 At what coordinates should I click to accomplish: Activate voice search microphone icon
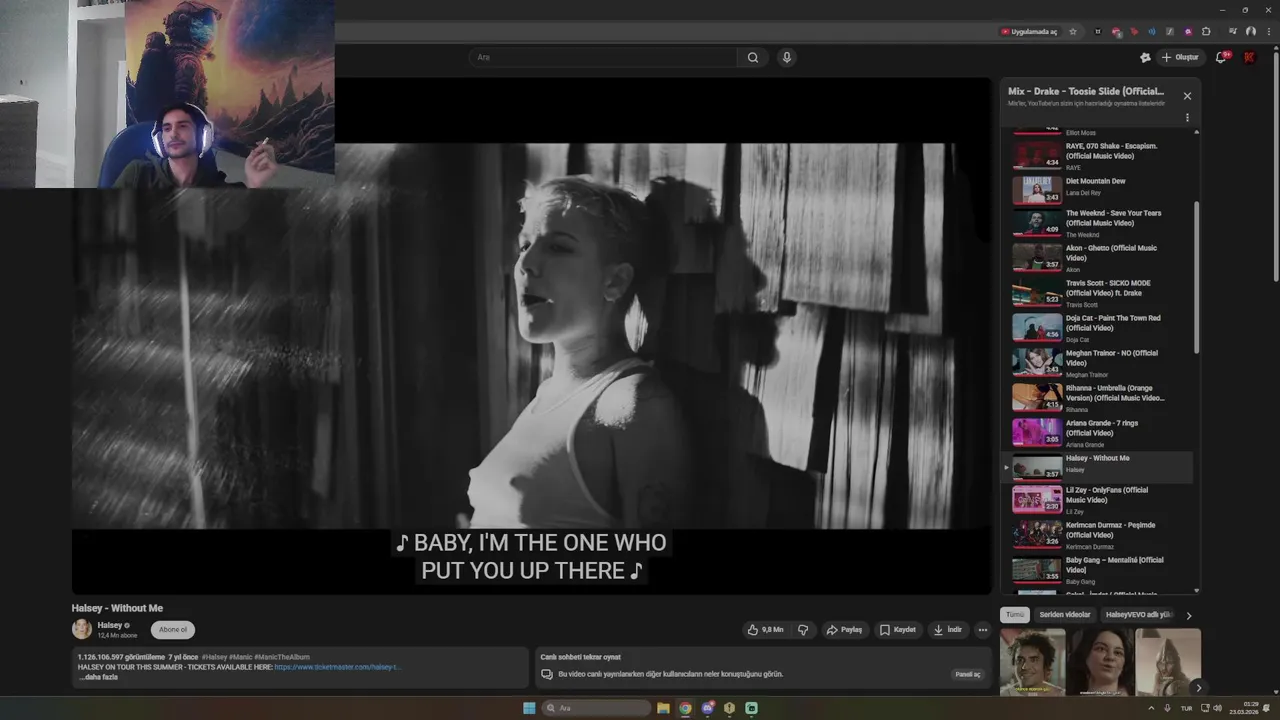(787, 57)
